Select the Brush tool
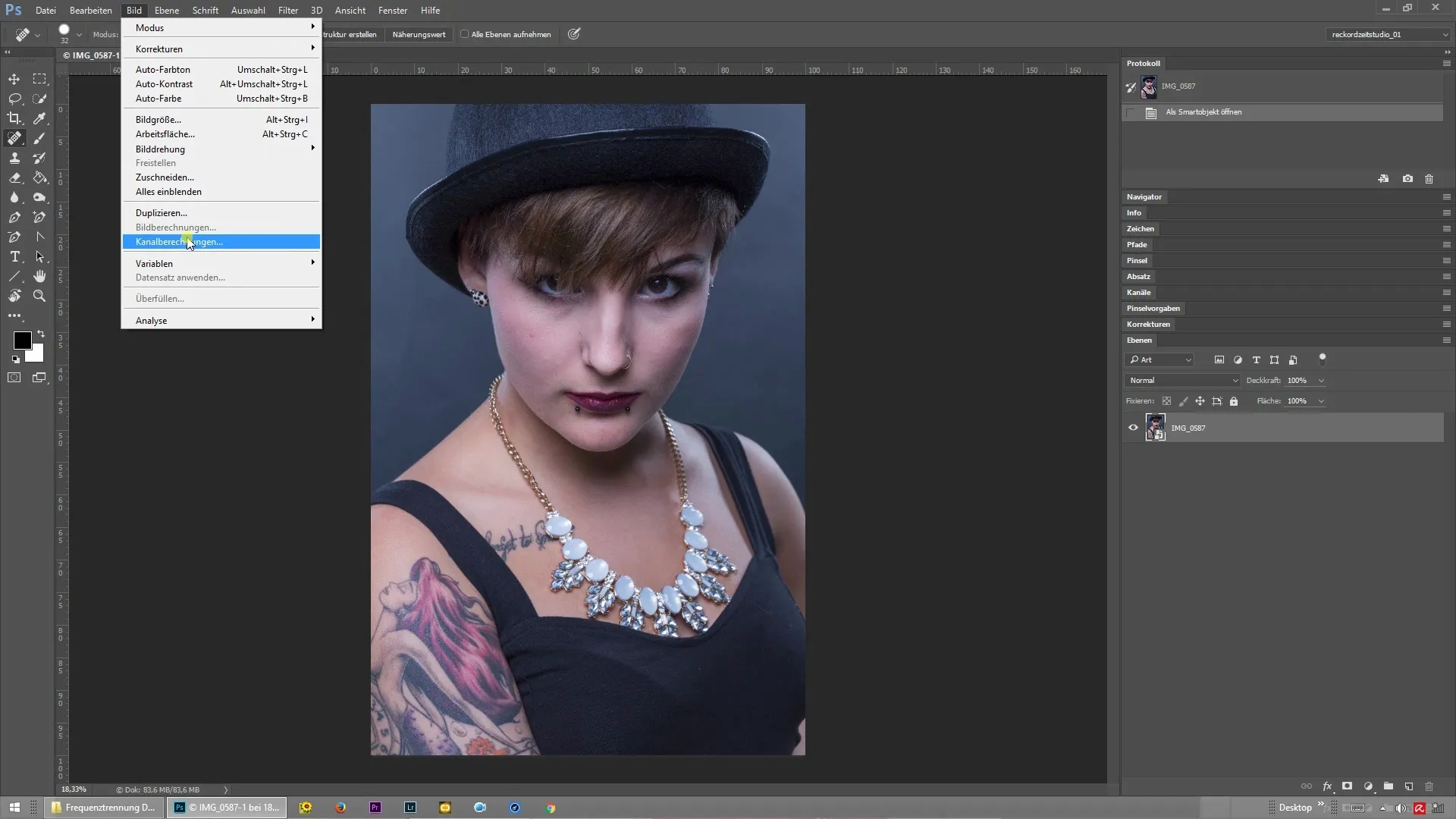Viewport: 1456px width, 819px height. click(x=39, y=138)
